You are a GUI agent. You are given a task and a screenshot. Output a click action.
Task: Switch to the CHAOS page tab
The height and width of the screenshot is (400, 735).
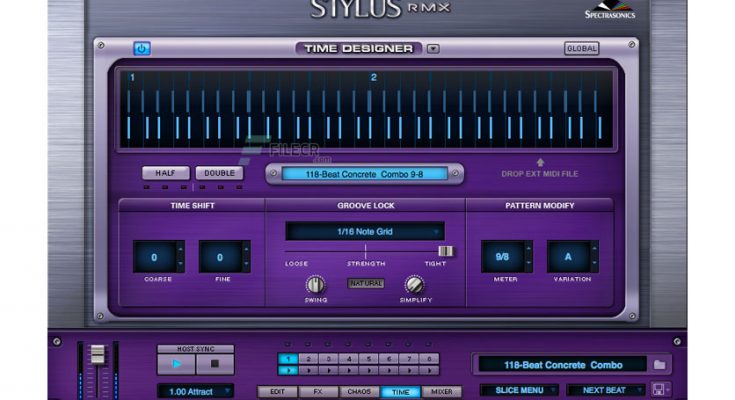pos(359,392)
